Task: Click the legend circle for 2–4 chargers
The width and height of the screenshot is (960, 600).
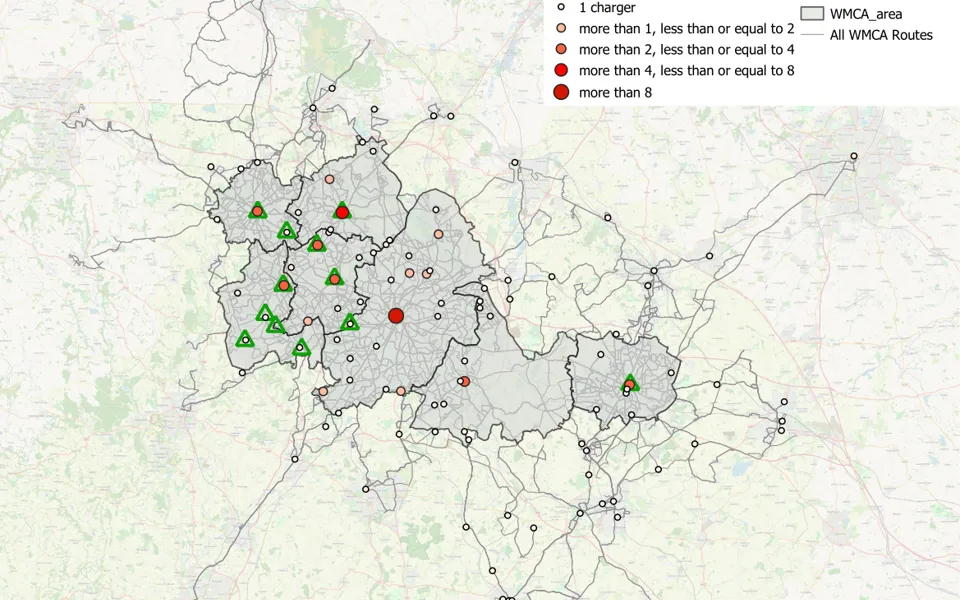Action: tap(561, 49)
